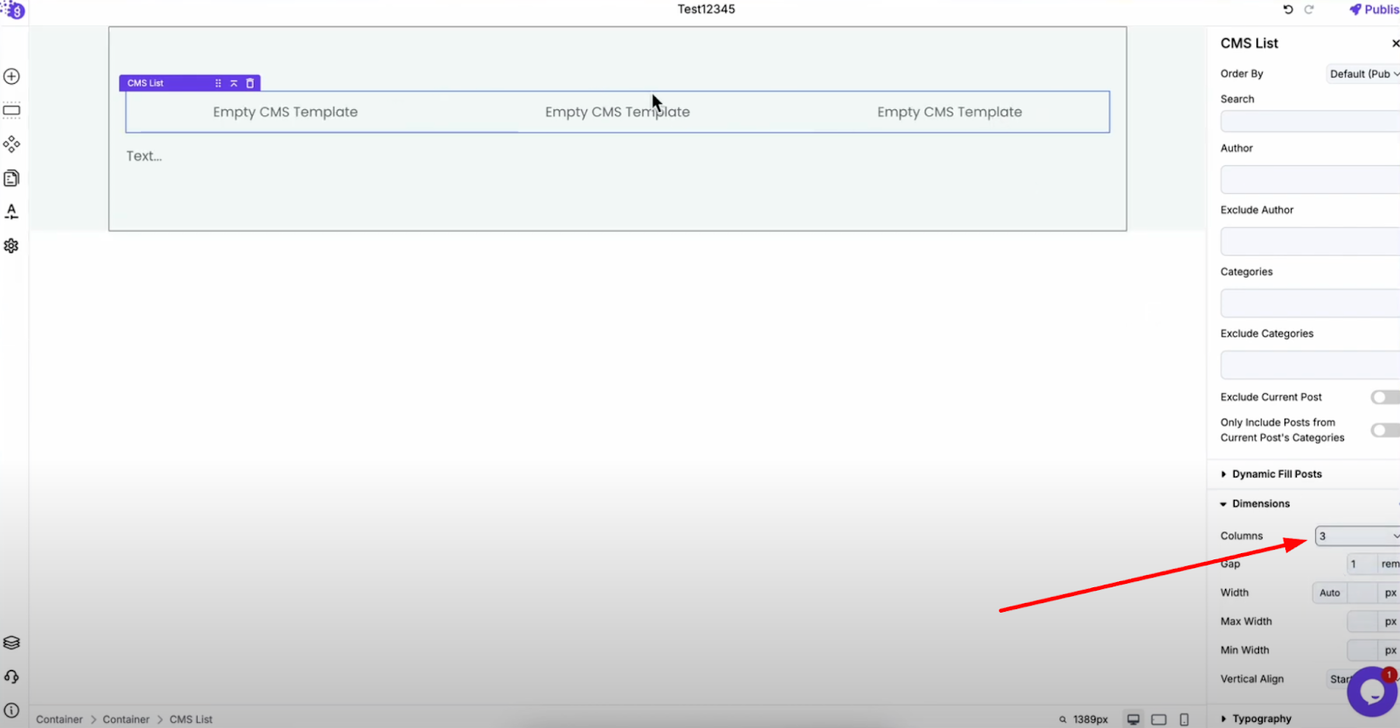Open the support headset icon
This screenshot has width=1400, height=728.
(12, 677)
